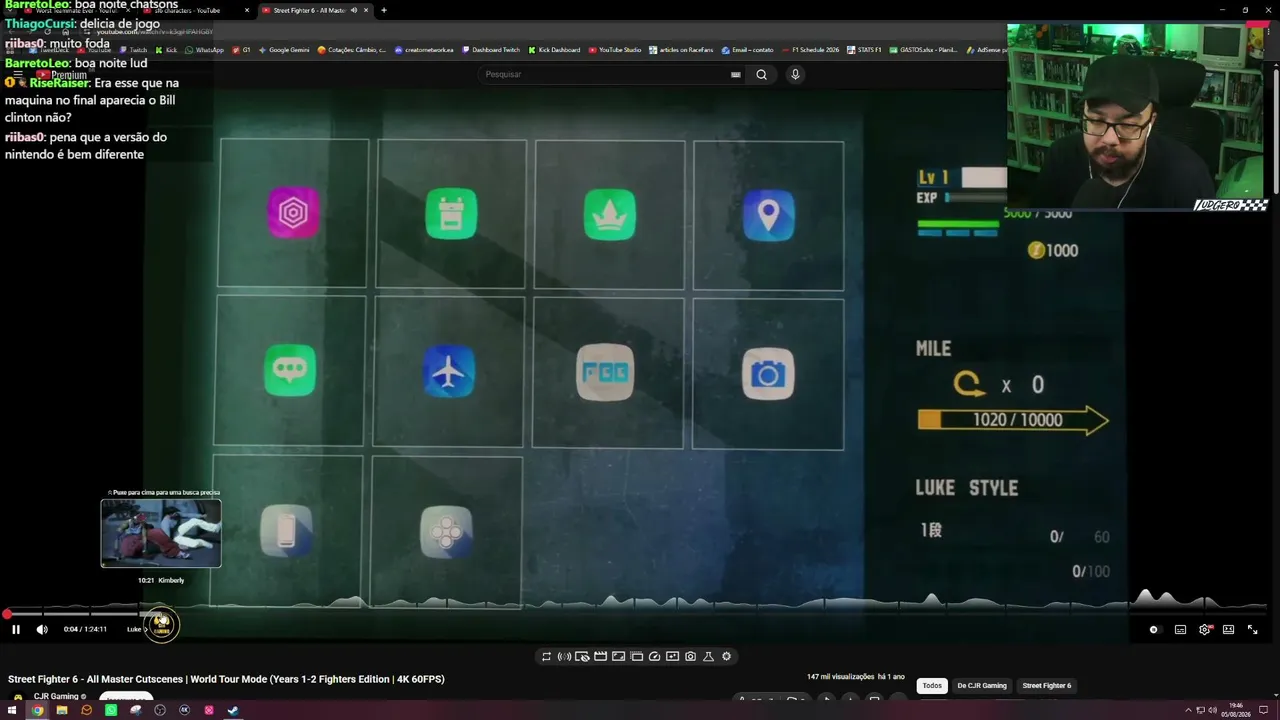Image resolution: width=1280 pixels, height=720 pixels.
Task: Open the CJR Gaming channel link
Action: (x=56, y=696)
